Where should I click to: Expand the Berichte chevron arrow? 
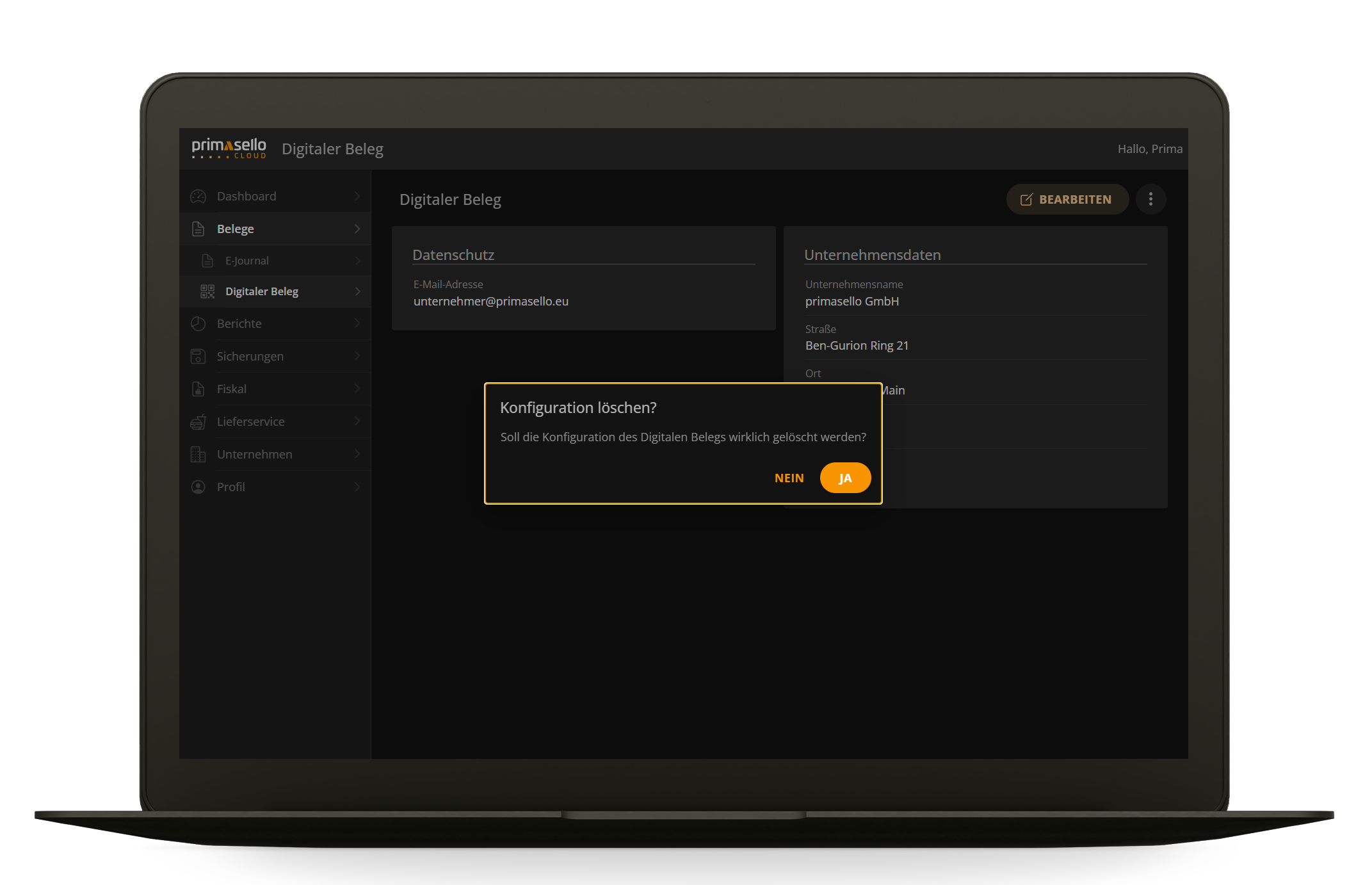coord(357,323)
